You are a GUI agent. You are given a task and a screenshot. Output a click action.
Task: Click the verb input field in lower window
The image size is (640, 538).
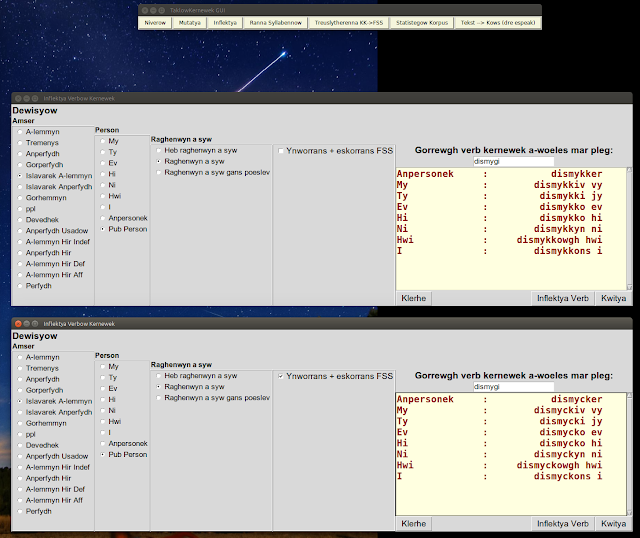(x=513, y=387)
